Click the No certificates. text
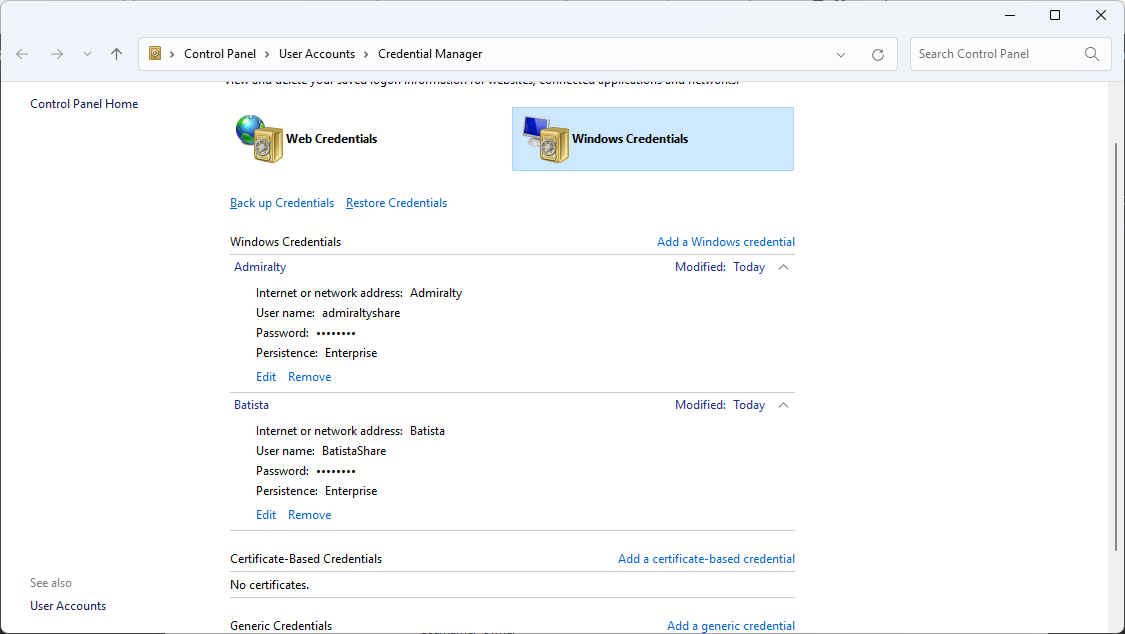Viewport: 1125px width, 634px height. 269,585
